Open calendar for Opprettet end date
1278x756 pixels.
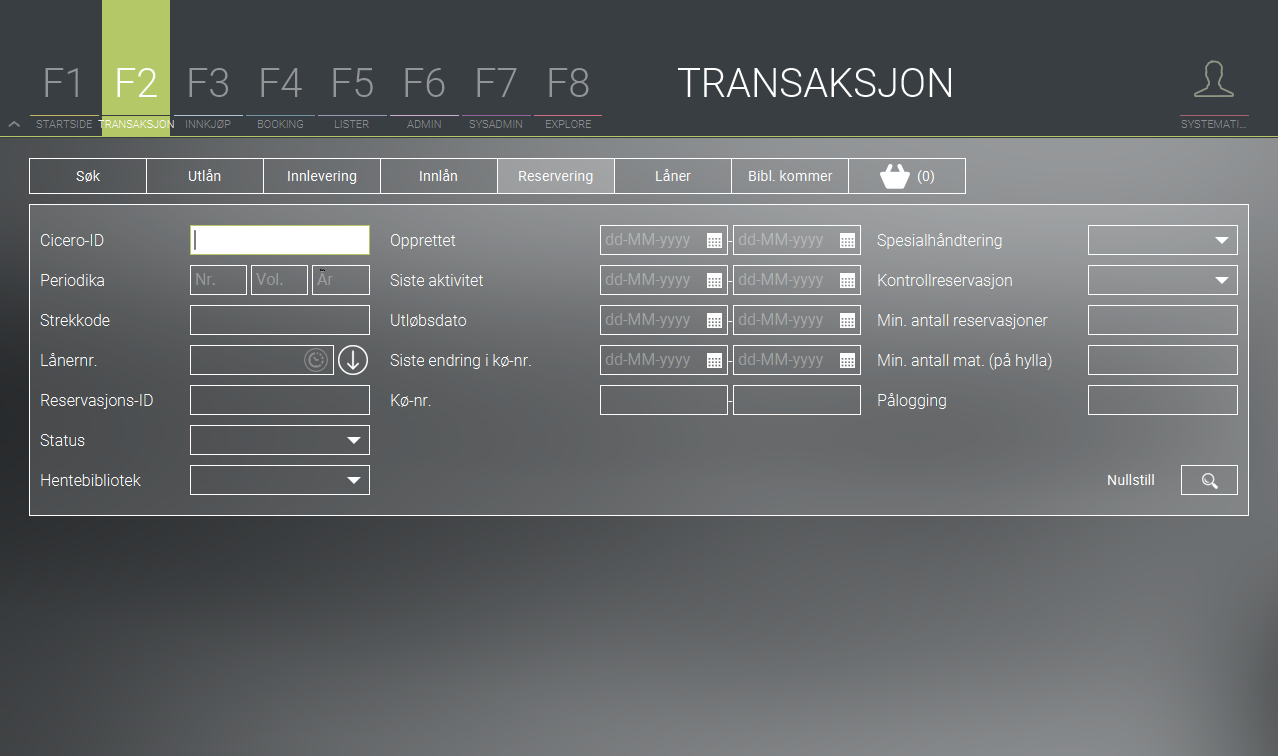847,240
